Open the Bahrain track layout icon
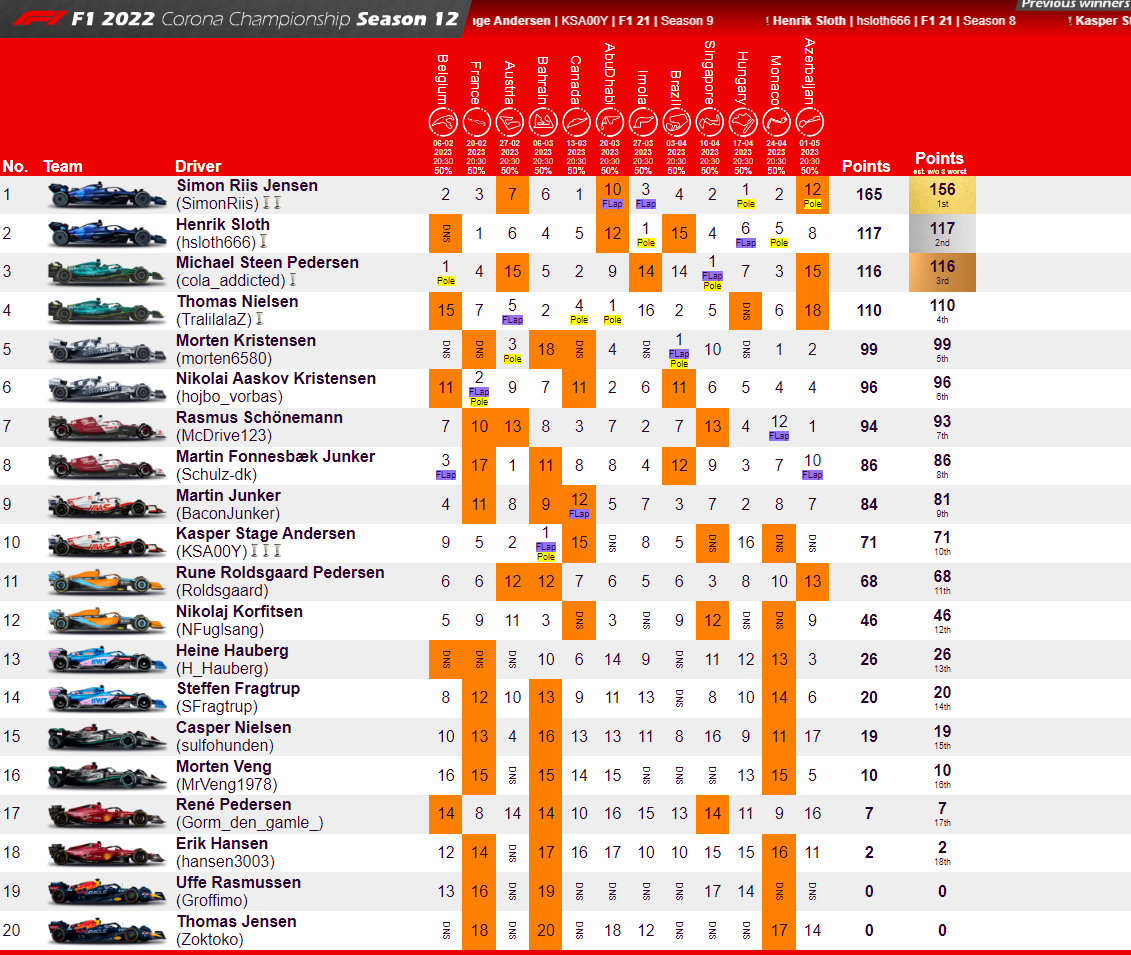The width and height of the screenshot is (1131, 955). click(543, 123)
